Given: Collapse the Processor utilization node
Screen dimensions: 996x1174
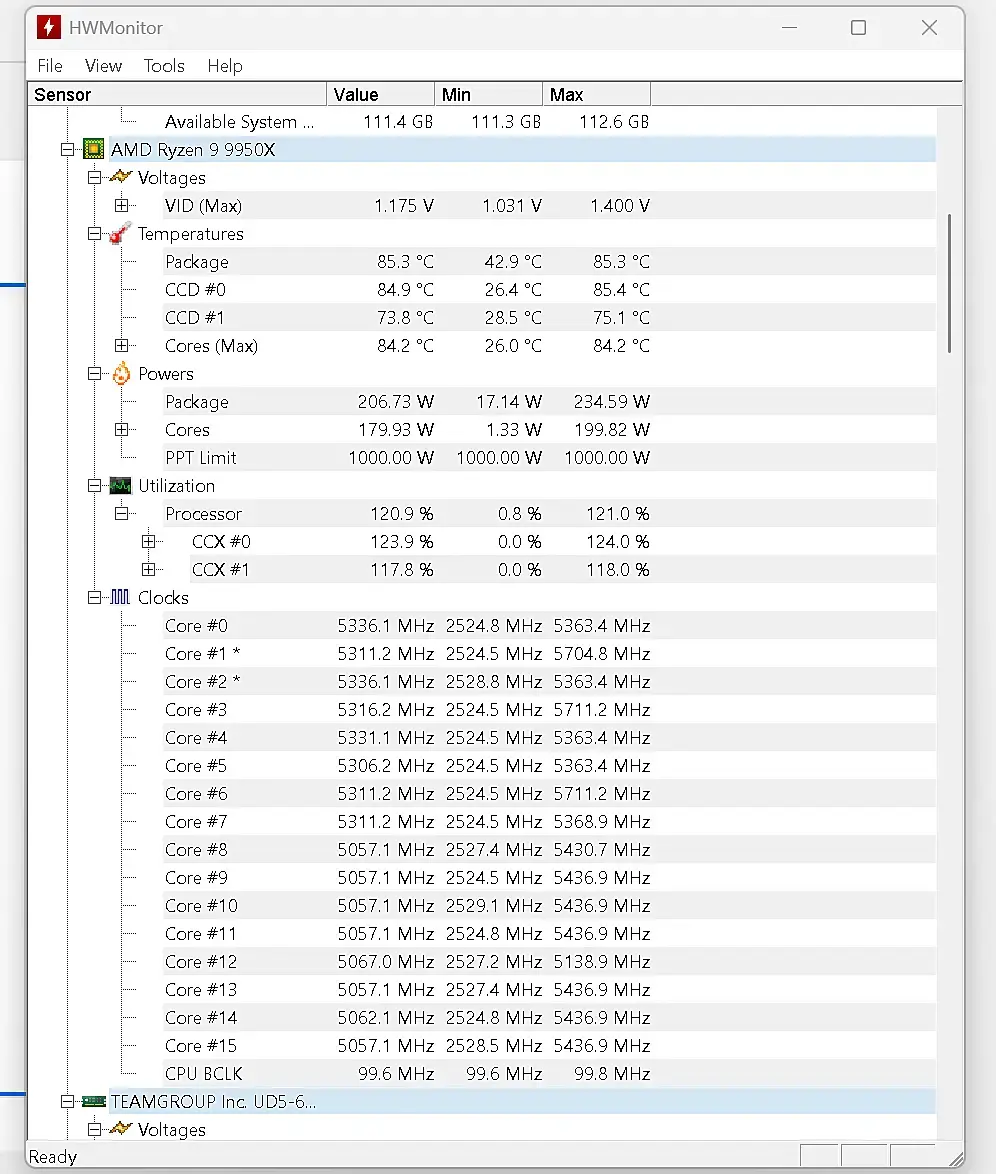Looking at the screenshot, I should click(123, 514).
